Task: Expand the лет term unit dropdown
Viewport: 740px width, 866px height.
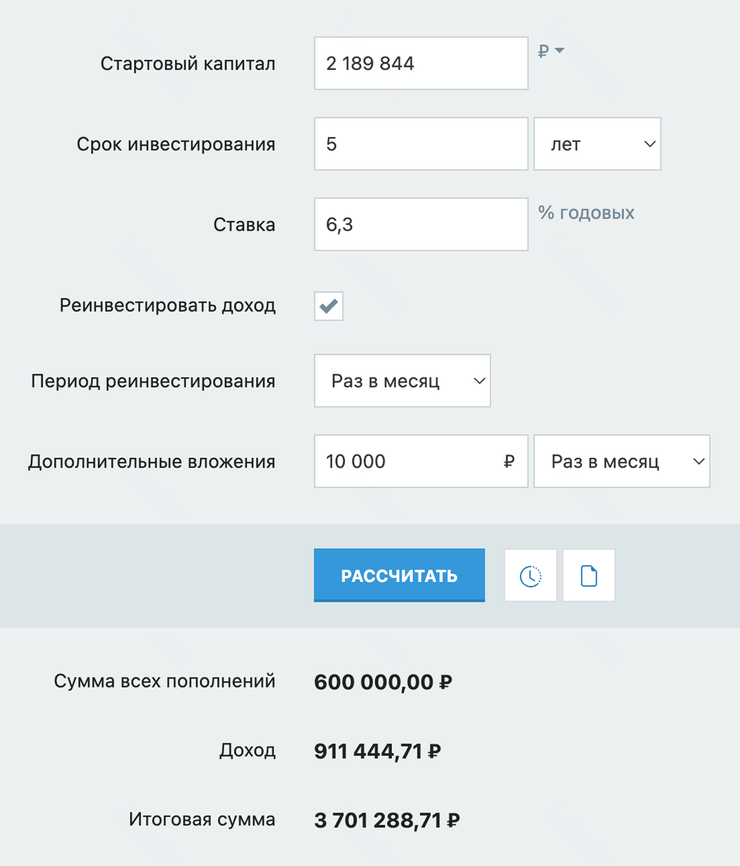Action: 597,144
